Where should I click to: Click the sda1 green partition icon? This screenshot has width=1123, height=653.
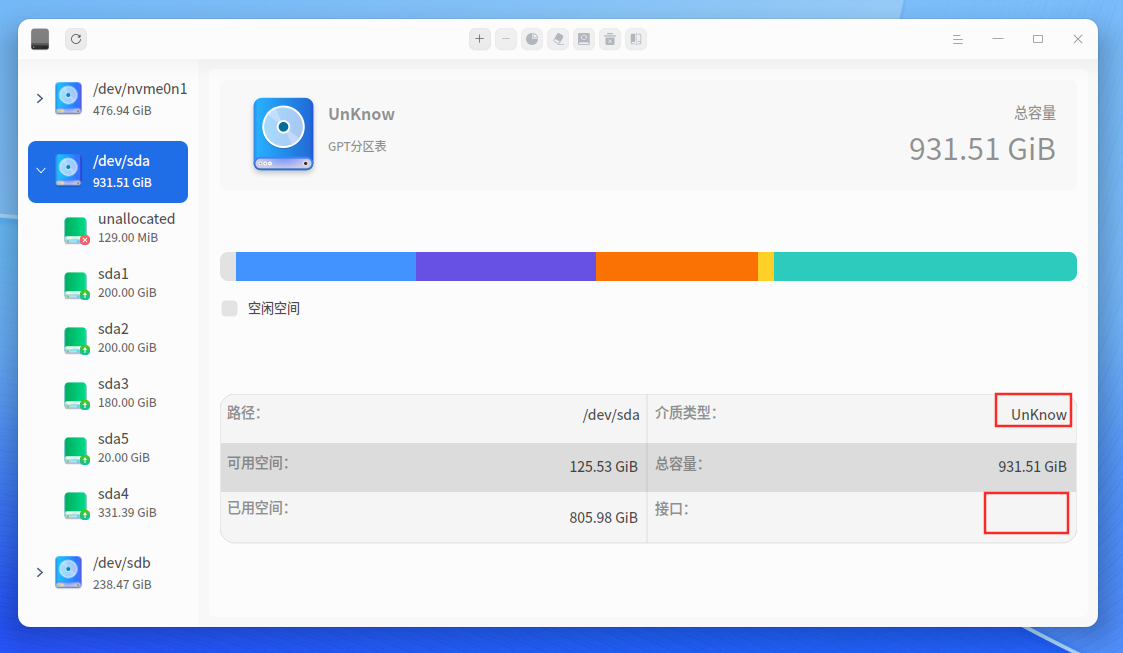[76, 285]
